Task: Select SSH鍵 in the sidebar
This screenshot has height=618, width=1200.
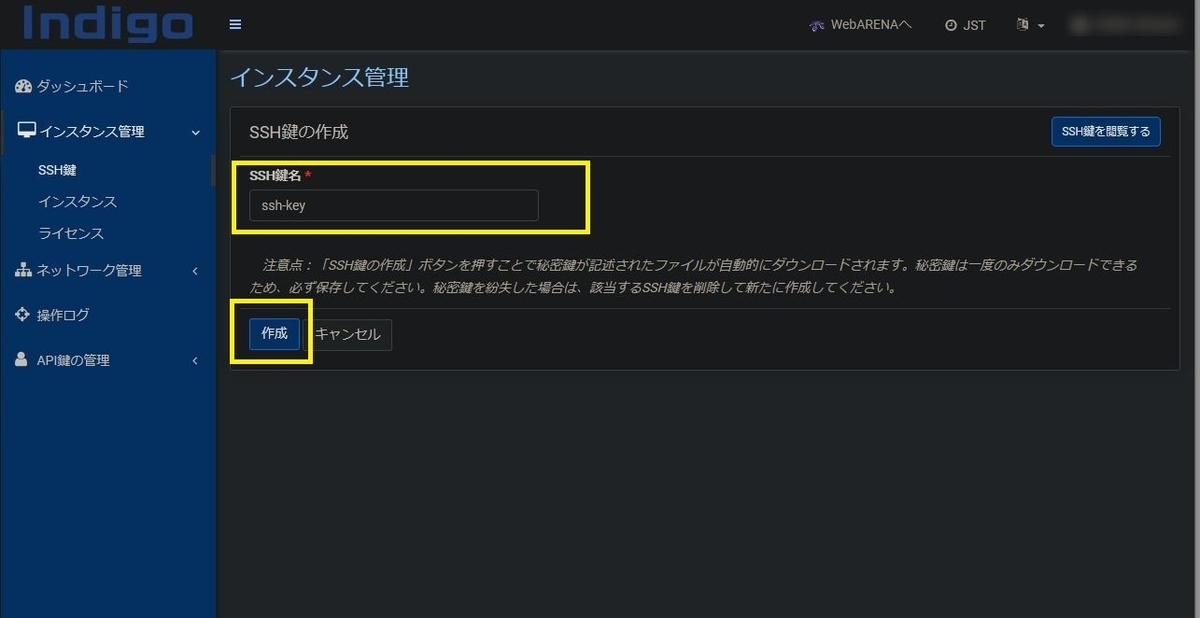Action: coord(55,169)
